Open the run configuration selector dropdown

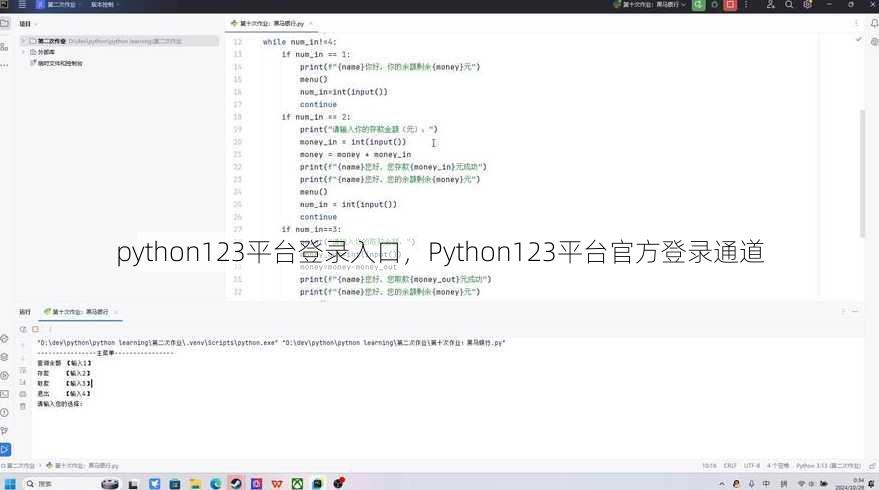pos(650,4)
